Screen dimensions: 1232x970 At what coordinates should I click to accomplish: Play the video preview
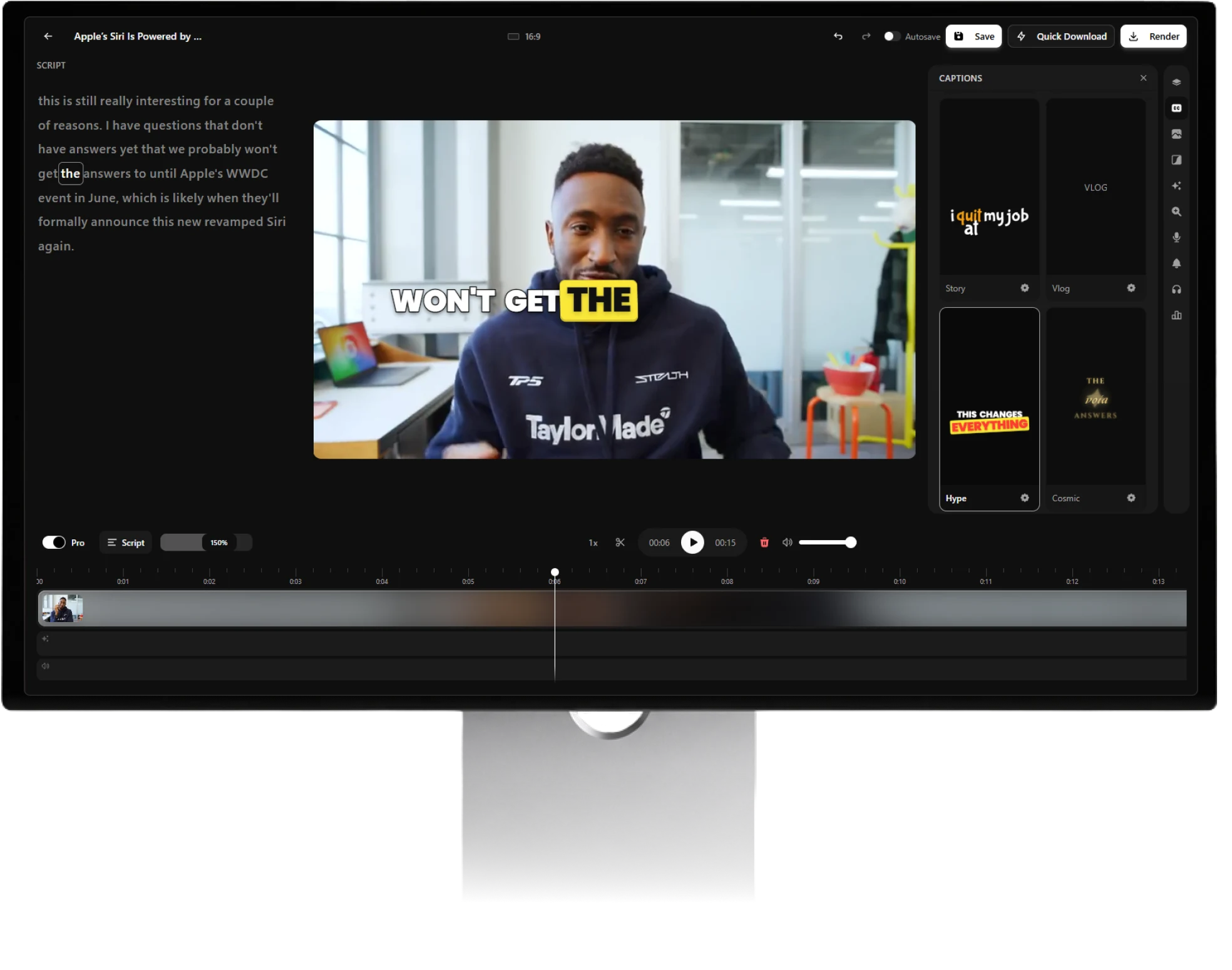[x=692, y=543]
